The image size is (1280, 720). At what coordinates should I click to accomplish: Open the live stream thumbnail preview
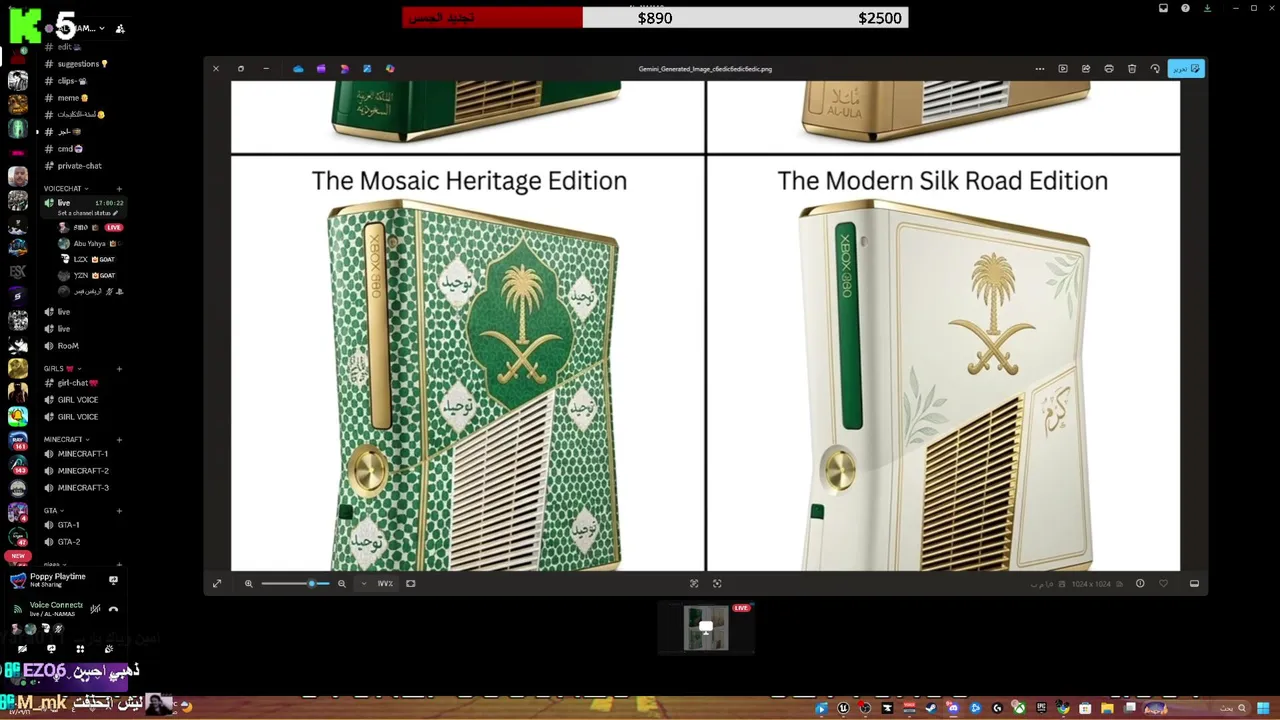[x=706, y=628]
